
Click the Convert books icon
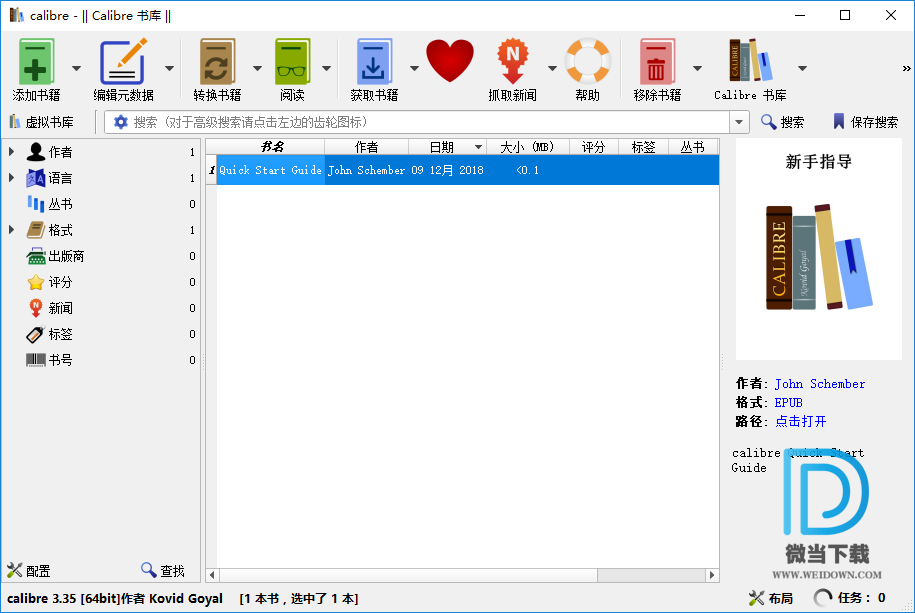[217, 63]
